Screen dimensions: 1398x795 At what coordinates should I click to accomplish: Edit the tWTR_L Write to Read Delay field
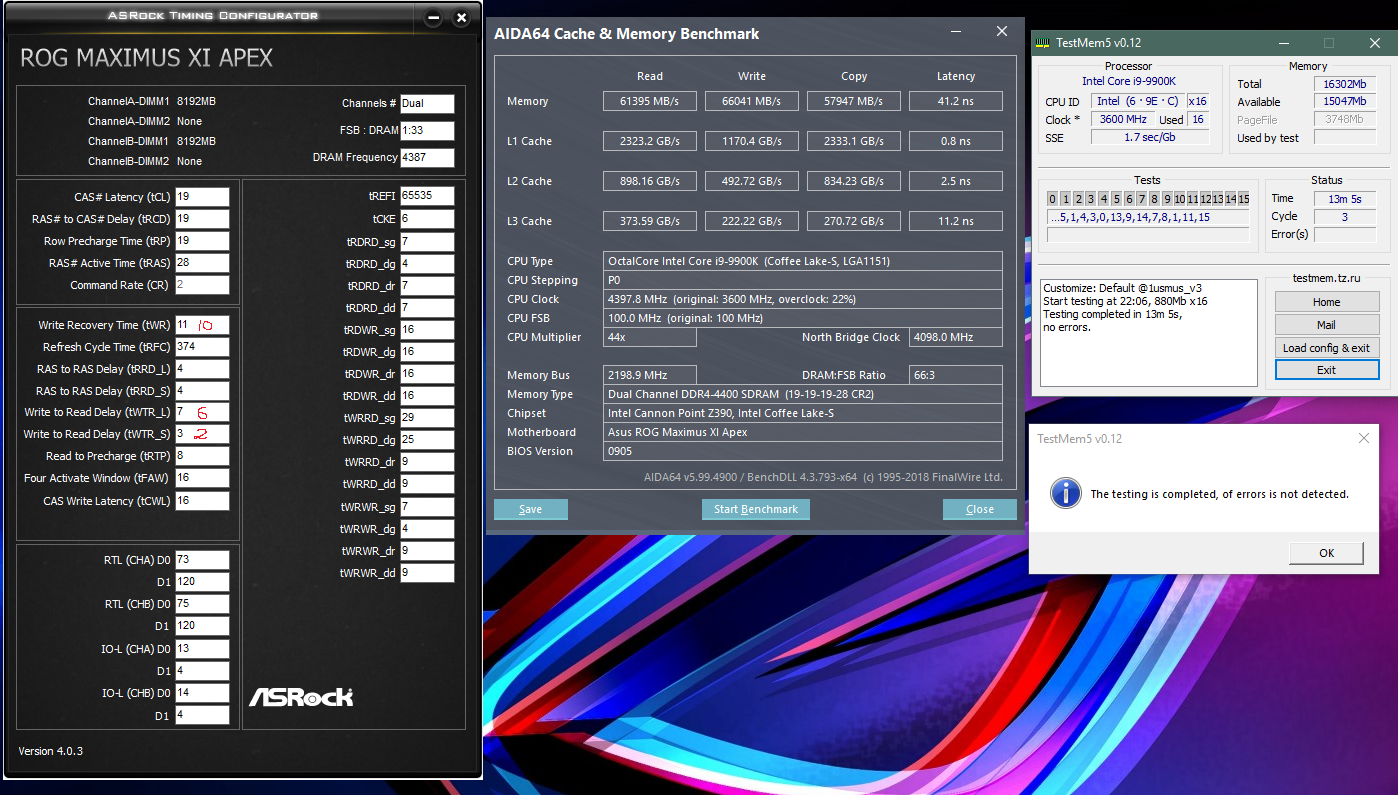pos(202,412)
